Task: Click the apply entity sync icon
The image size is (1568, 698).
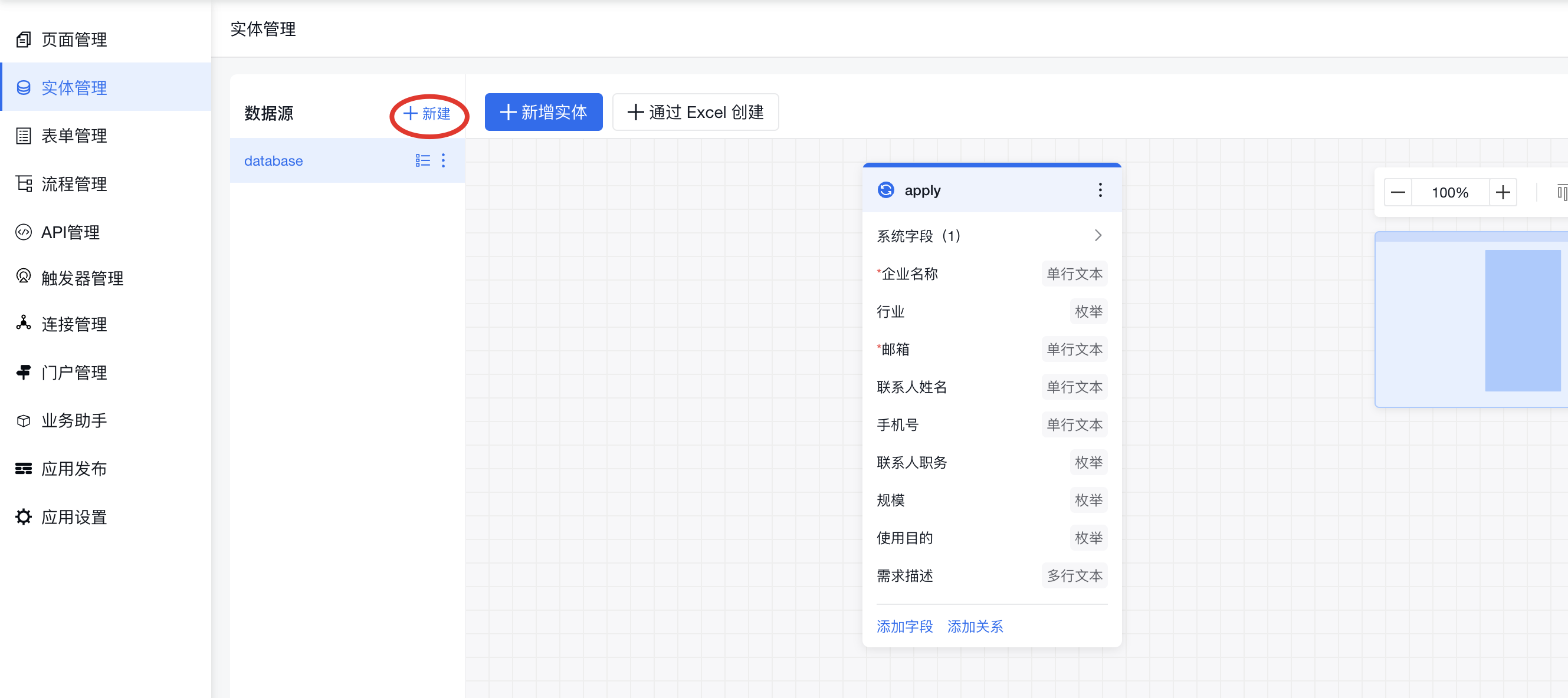Action: tap(885, 190)
